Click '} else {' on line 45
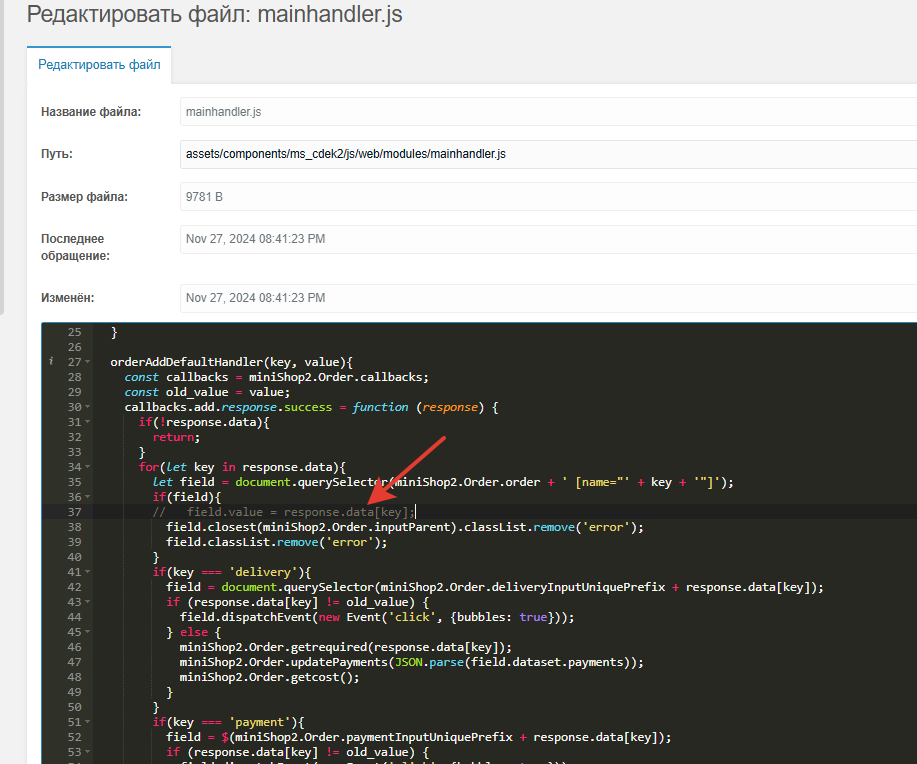The image size is (917, 764). click(x=194, y=632)
